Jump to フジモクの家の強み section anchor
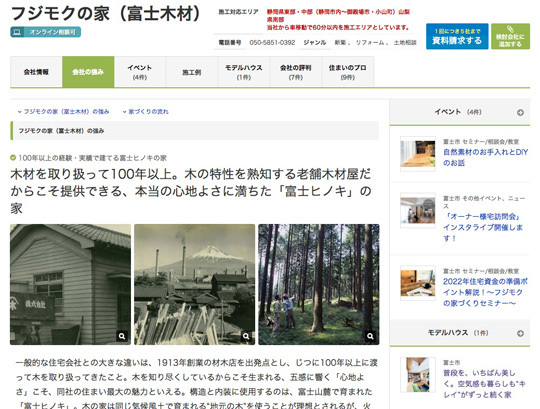Screen dimensions: 540x409 point(64,112)
